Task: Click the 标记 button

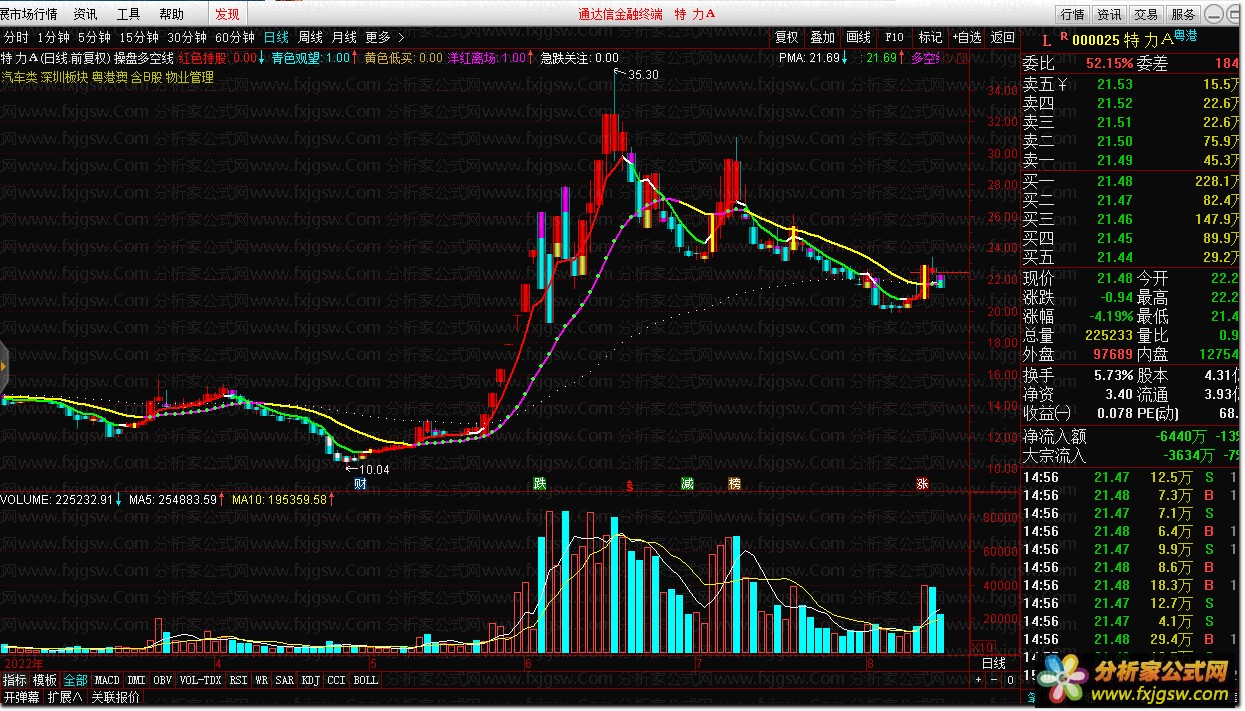Action: pyautogui.click(x=931, y=37)
